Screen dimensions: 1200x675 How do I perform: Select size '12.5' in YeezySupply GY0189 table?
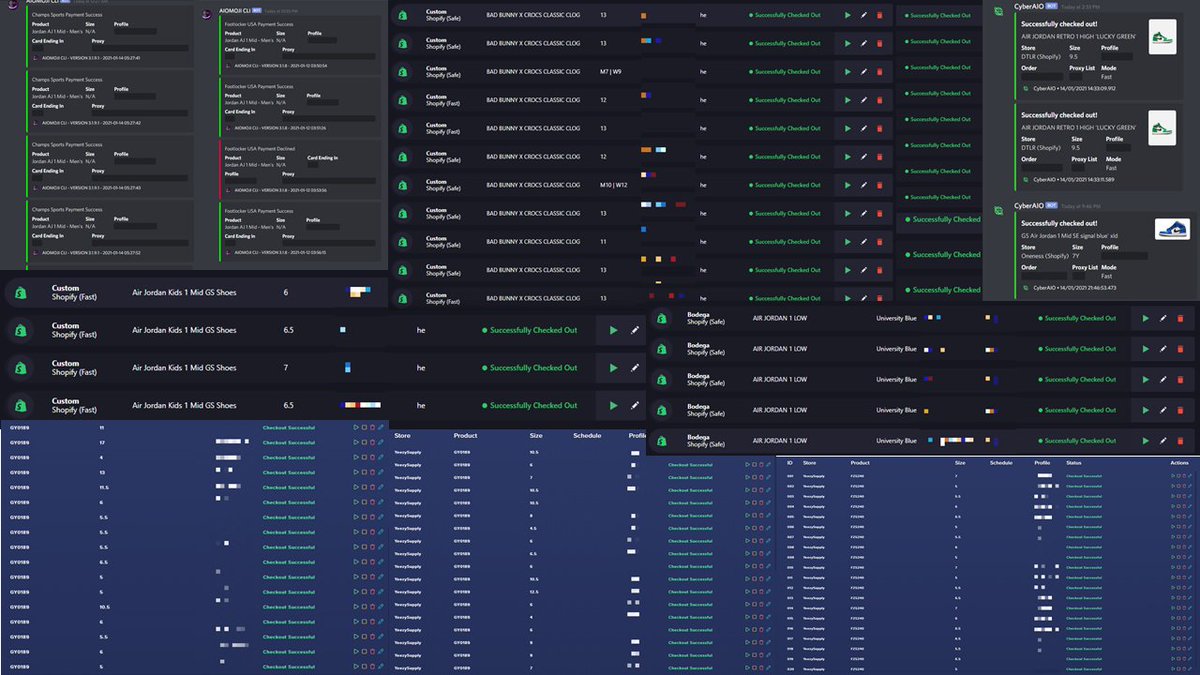point(534,591)
